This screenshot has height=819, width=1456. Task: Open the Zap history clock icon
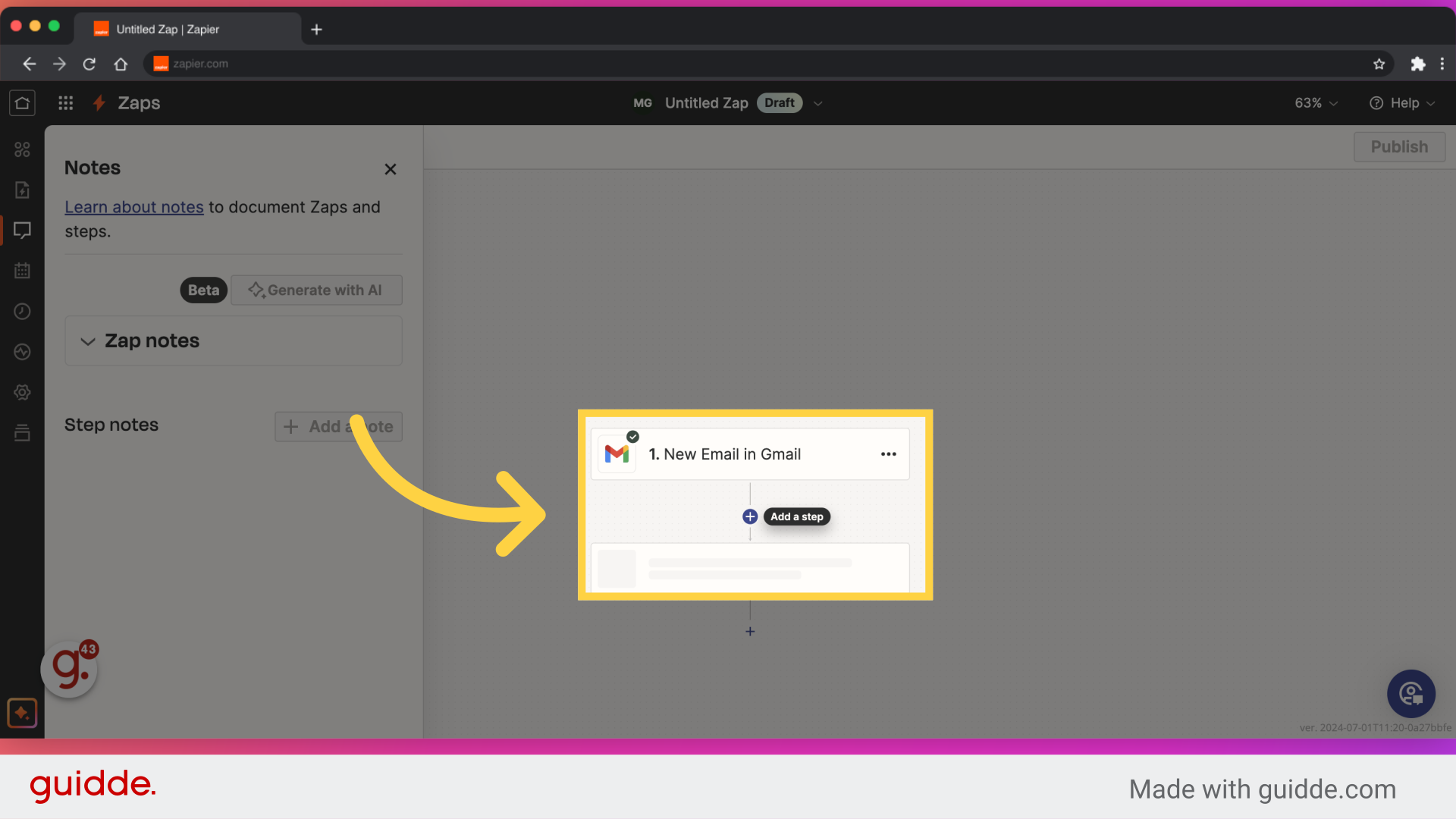click(22, 311)
